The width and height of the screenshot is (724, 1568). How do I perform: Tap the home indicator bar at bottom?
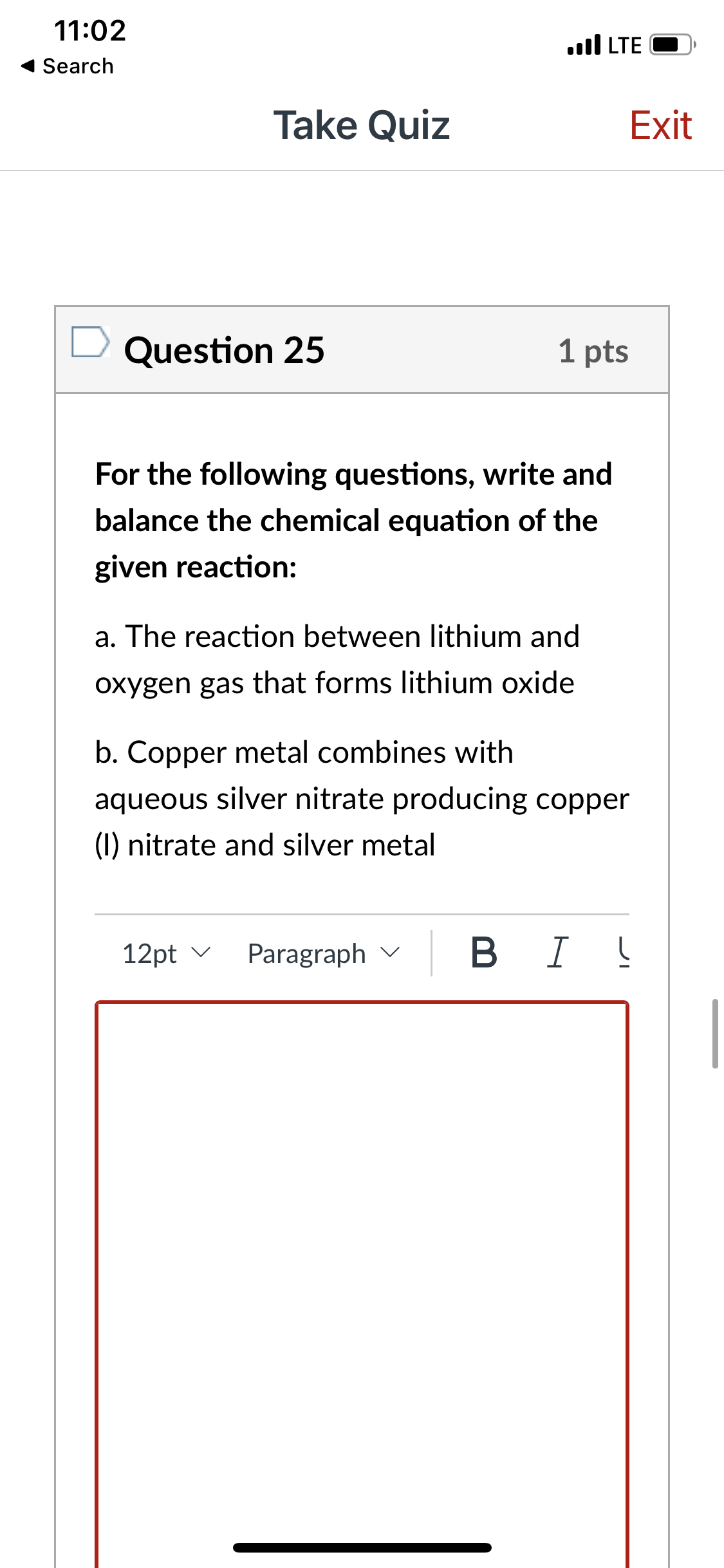click(362, 1547)
